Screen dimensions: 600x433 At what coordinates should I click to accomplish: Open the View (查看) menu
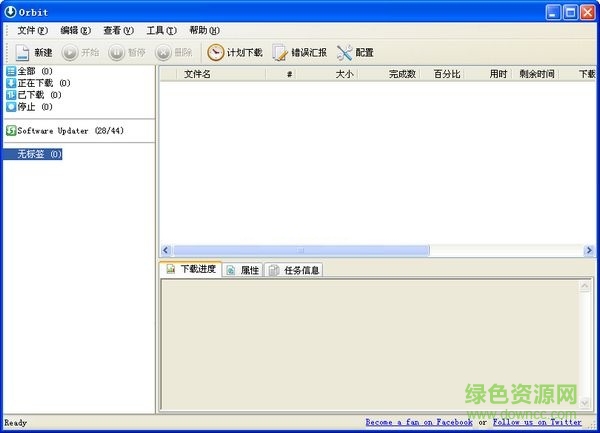point(118,30)
